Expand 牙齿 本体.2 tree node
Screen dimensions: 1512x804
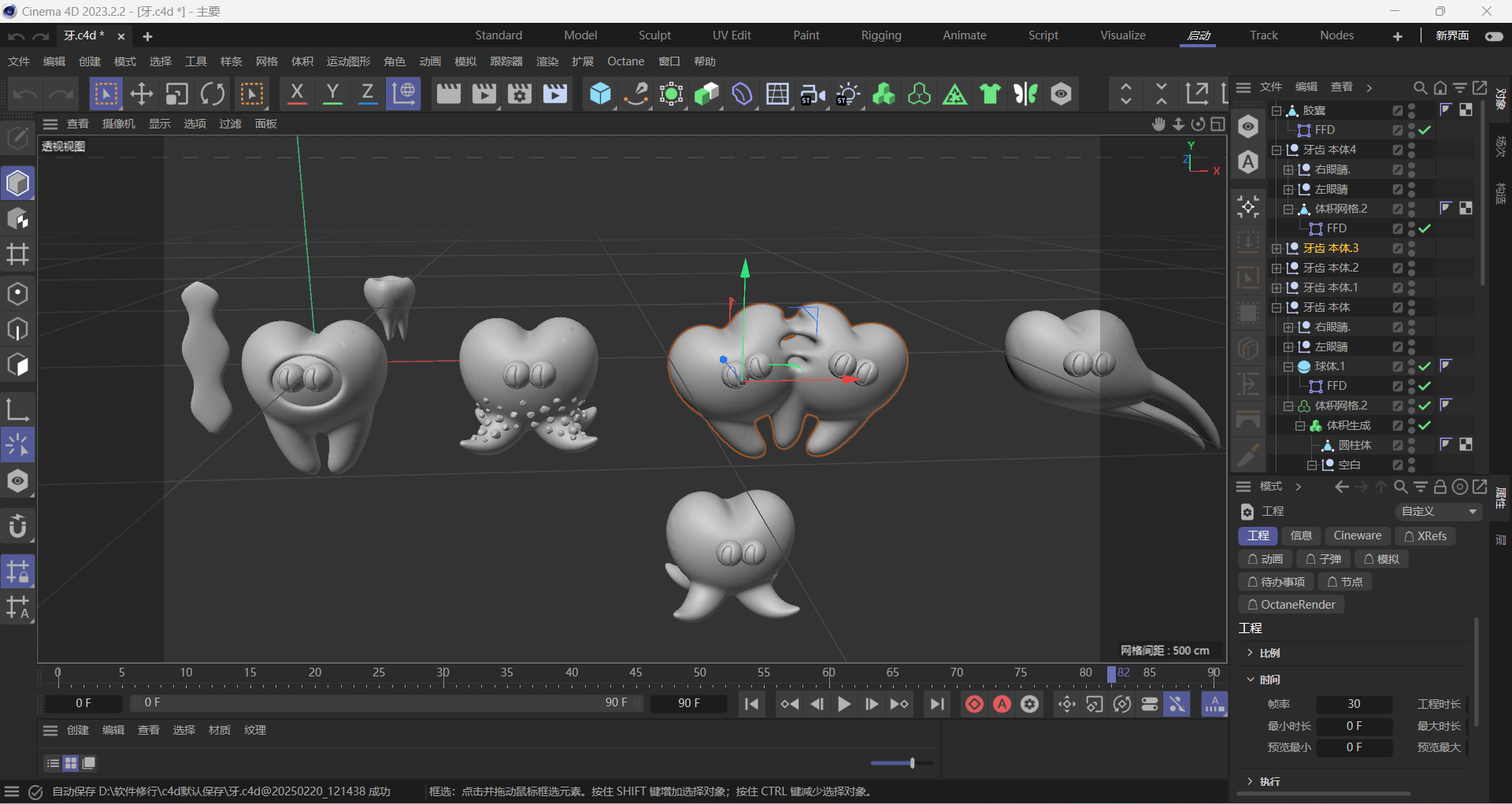[1277, 268]
